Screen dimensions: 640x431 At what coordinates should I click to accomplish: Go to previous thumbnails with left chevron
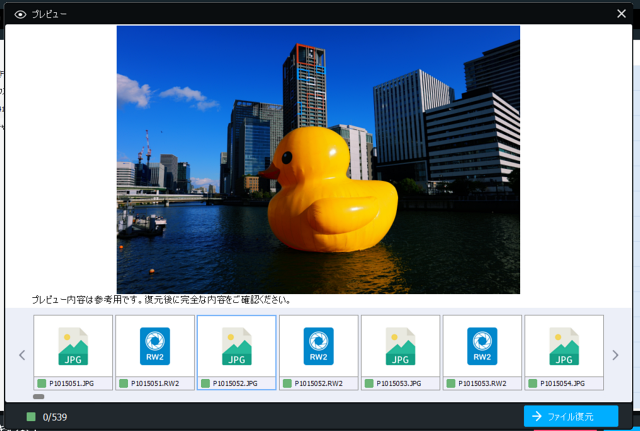(x=22, y=355)
